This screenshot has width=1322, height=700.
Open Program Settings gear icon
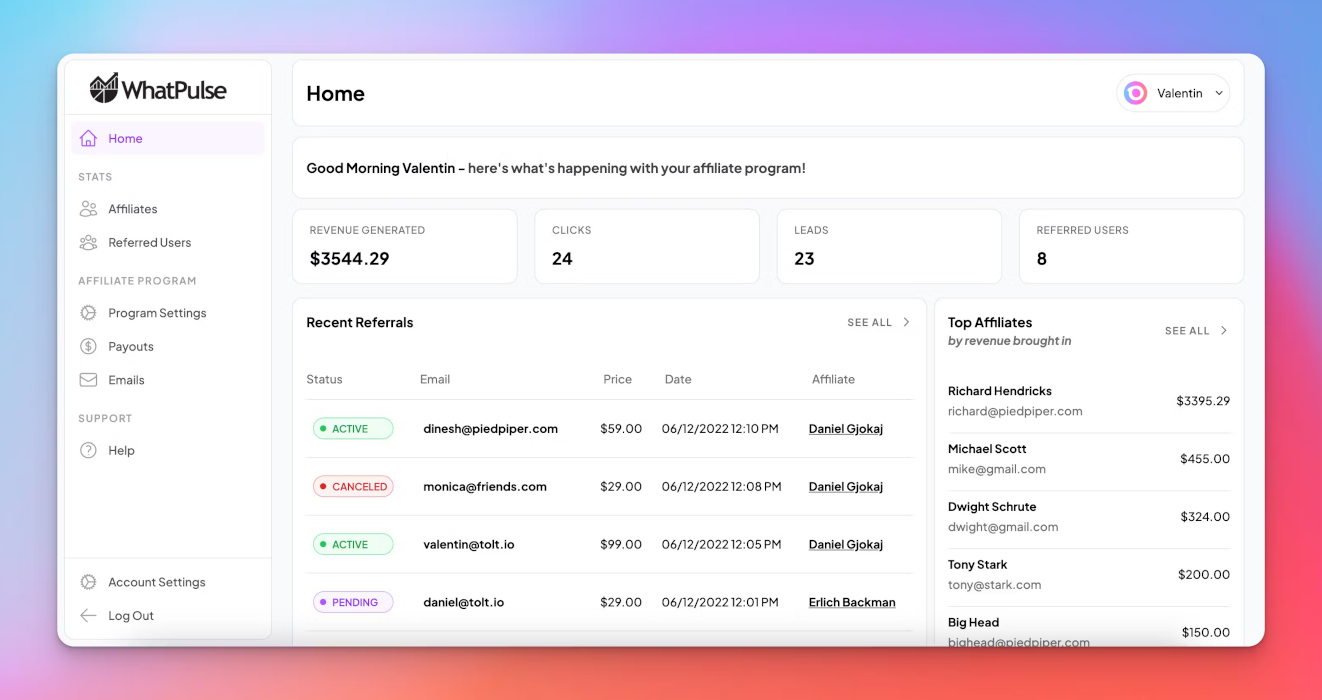88,313
